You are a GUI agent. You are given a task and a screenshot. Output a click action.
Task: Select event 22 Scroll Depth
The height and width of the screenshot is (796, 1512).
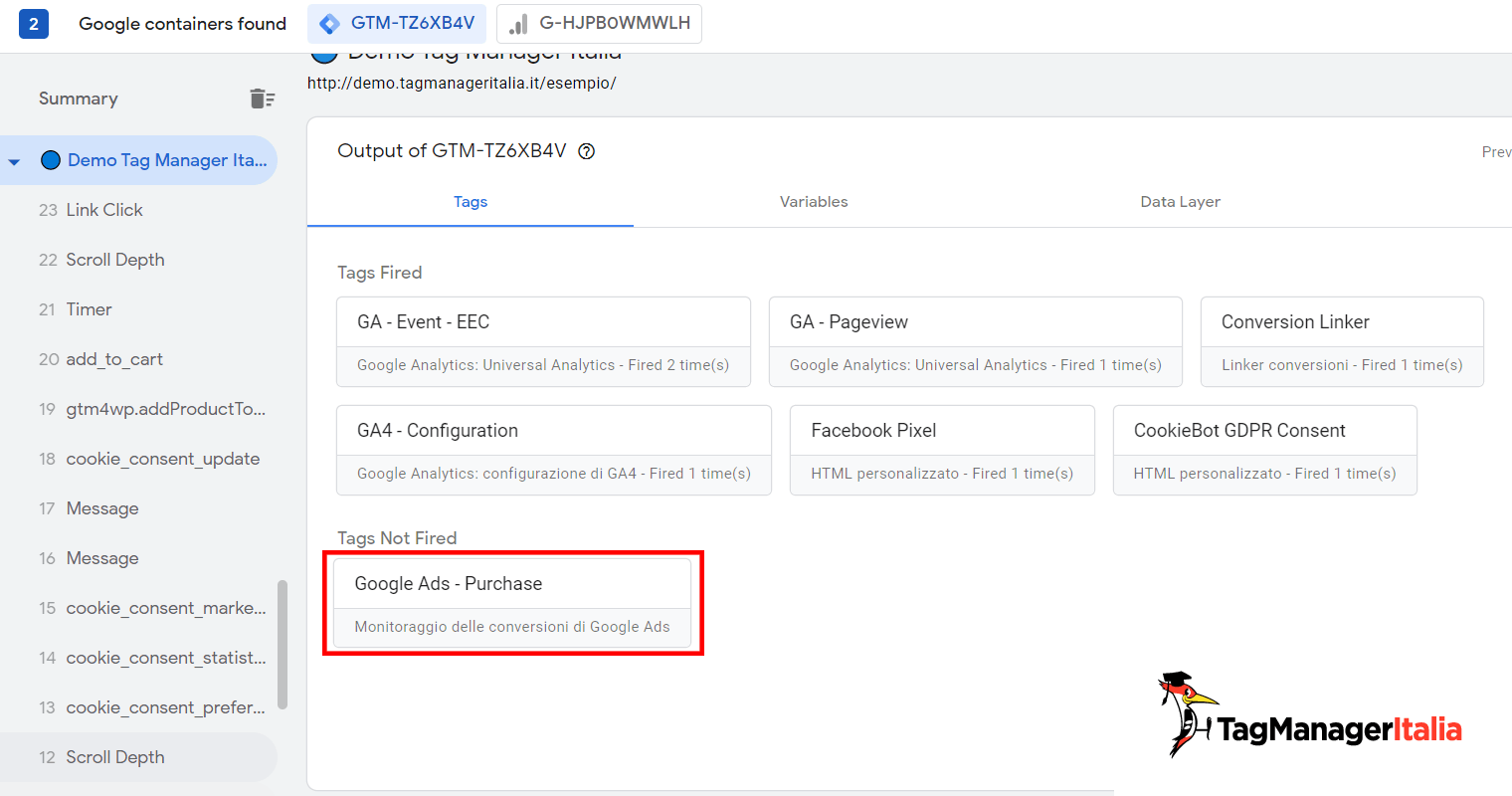pos(139,260)
